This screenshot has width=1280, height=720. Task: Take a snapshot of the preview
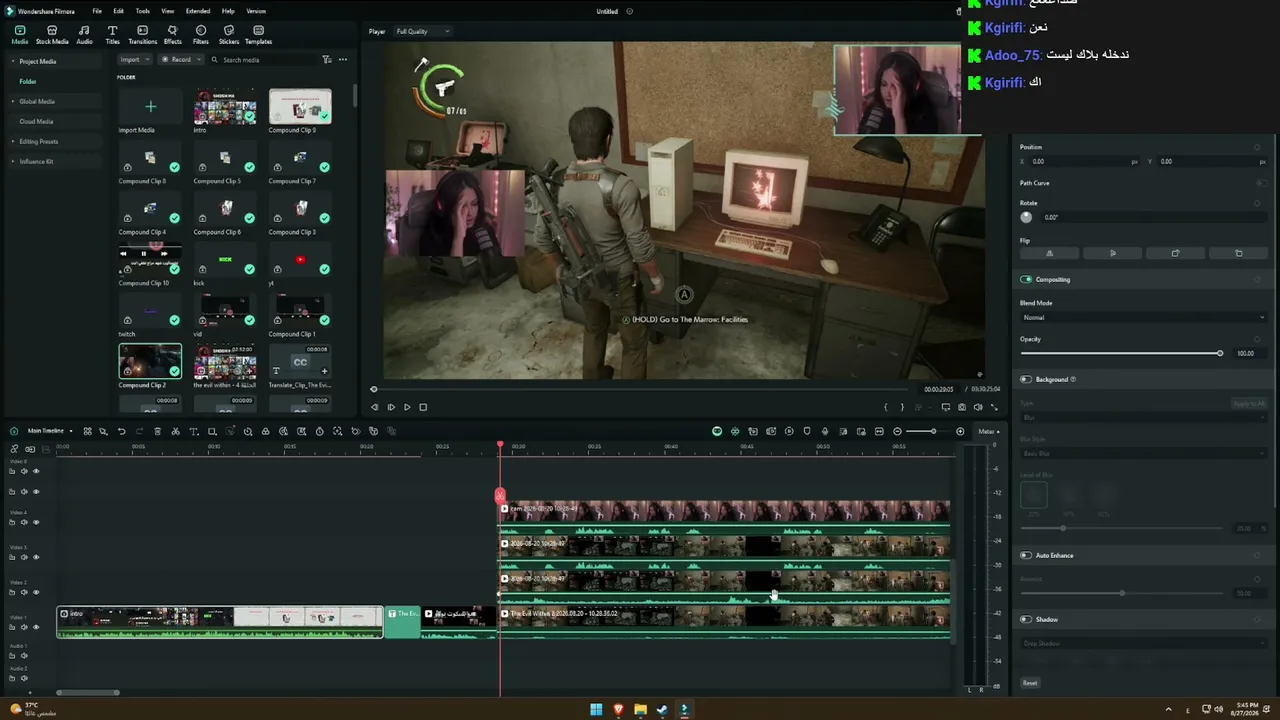(962, 407)
